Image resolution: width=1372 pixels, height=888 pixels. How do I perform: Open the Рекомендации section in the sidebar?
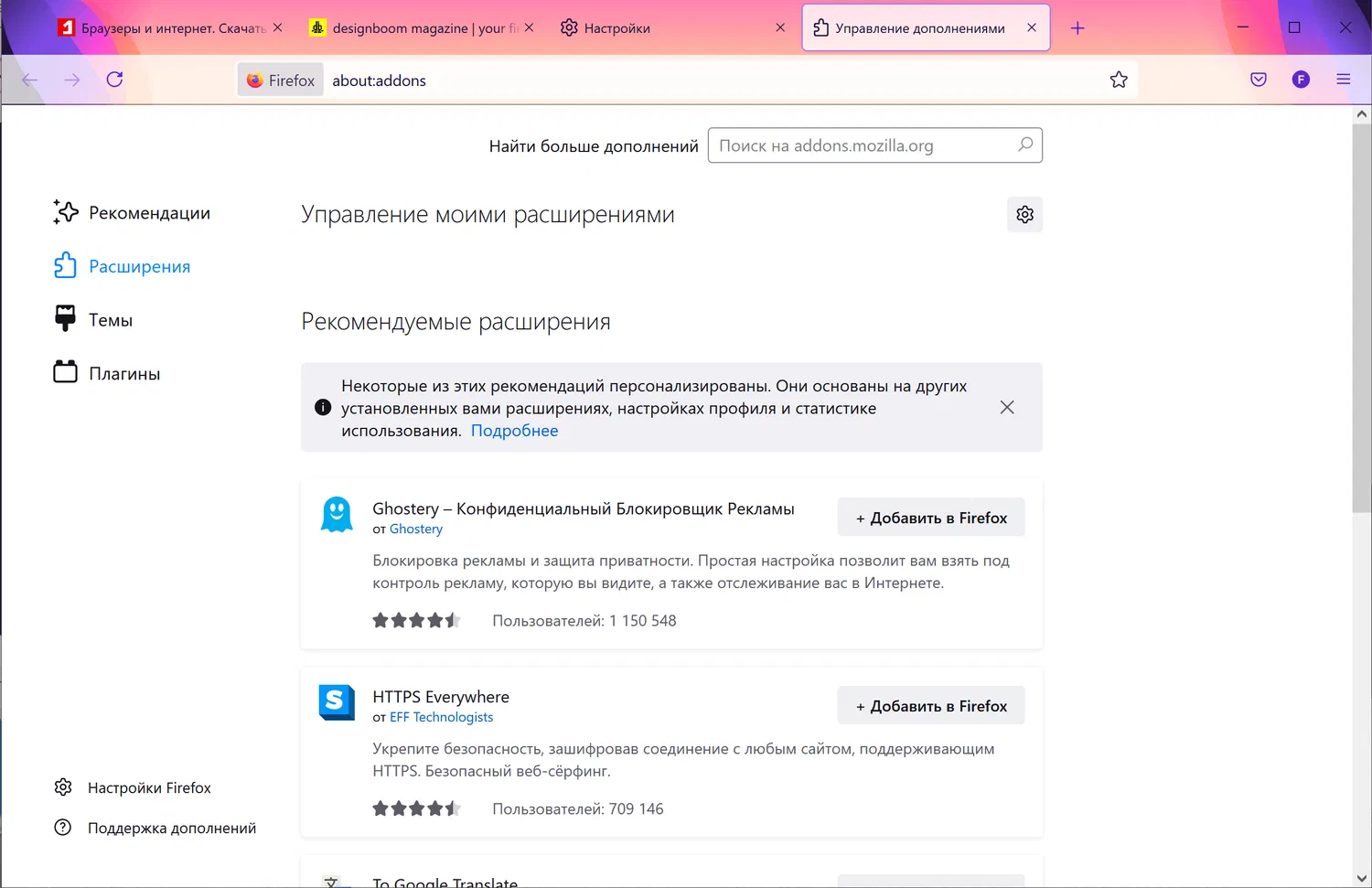(x=132, y=212)
